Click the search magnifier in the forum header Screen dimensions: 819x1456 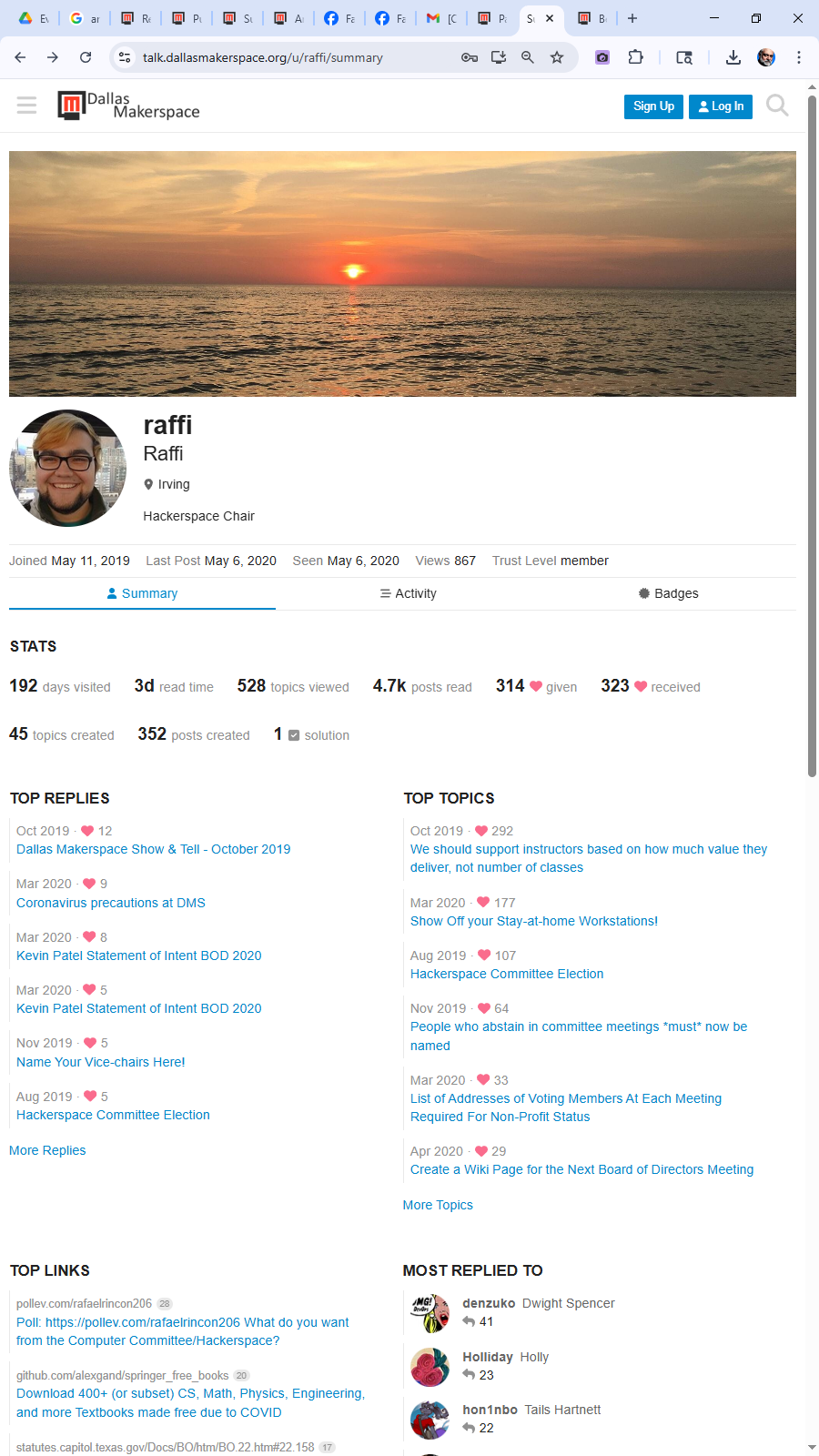777,106
